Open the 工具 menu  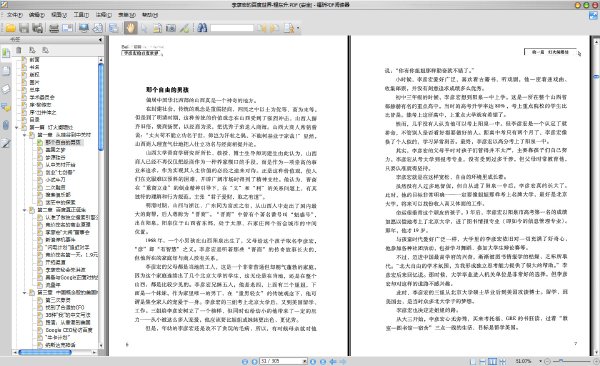pyautogui.click(x=81, y=15)
